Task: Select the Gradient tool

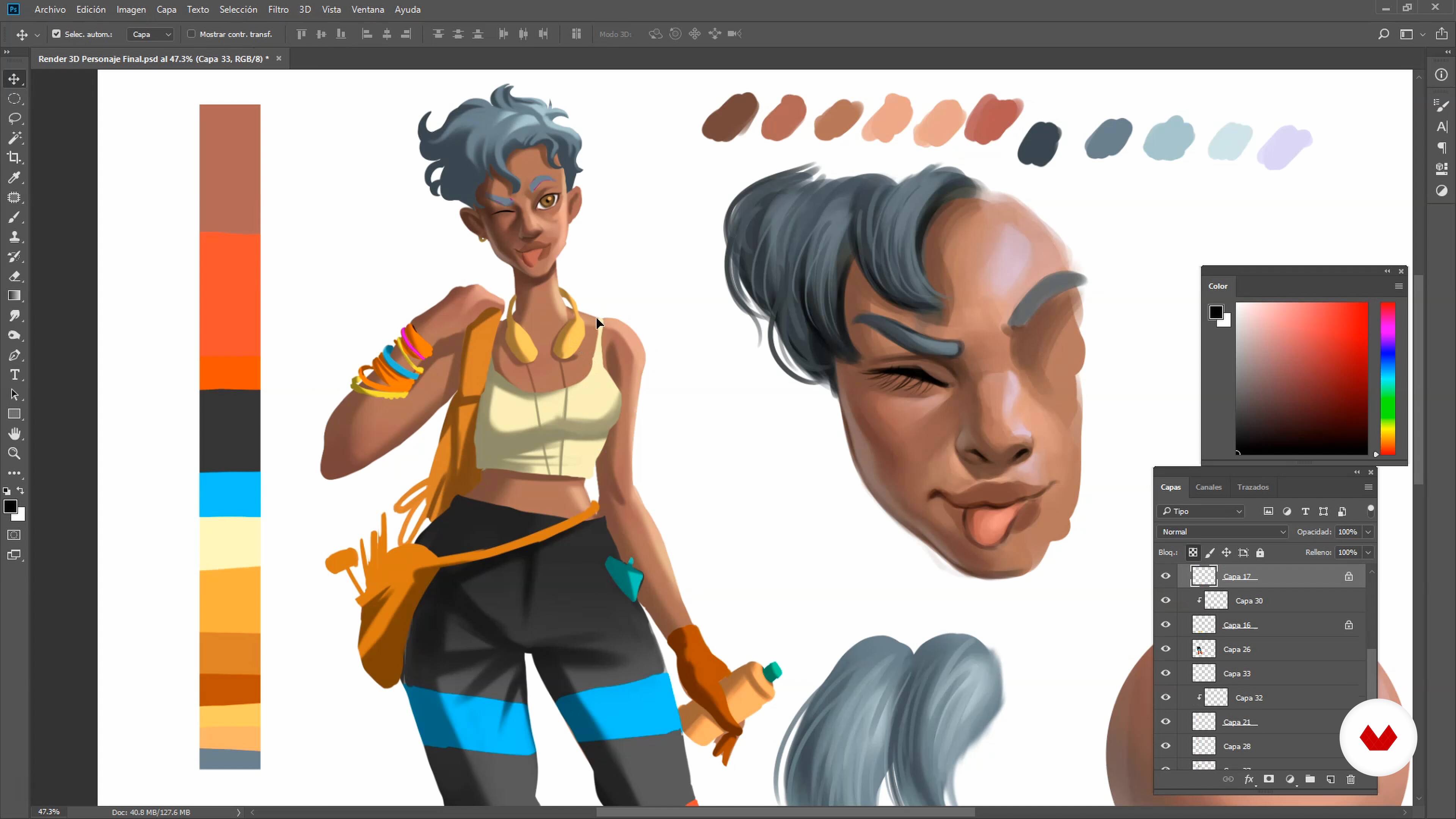Action: pos(14,296)
